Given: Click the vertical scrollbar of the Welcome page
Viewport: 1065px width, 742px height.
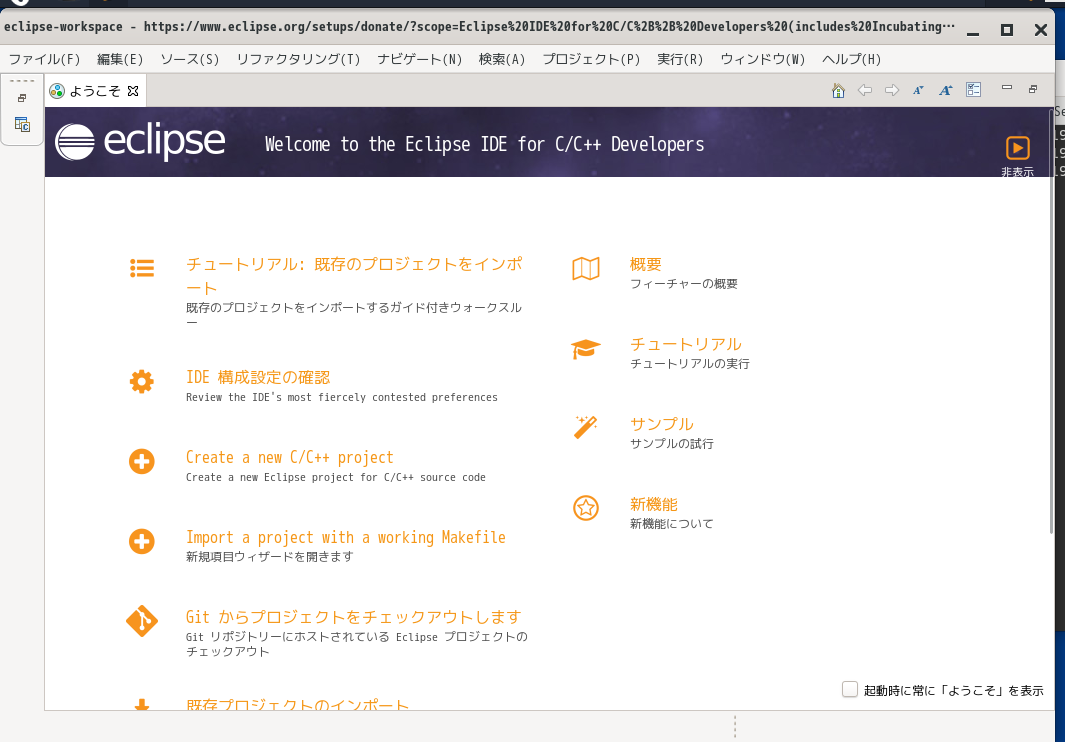Looking at the screenshot, I should tap(1051, 319).
